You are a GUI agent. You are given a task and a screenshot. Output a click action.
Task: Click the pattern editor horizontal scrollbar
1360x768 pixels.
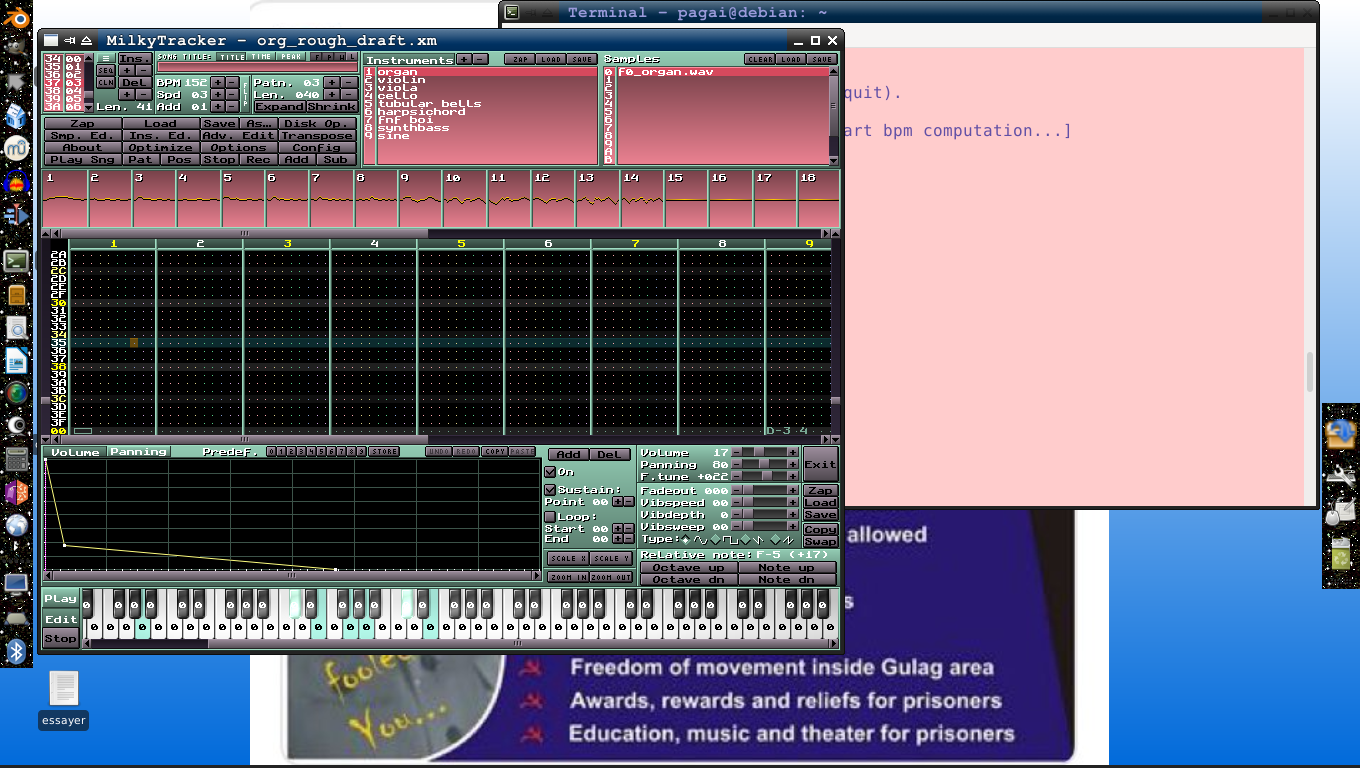tap(440, 439)
